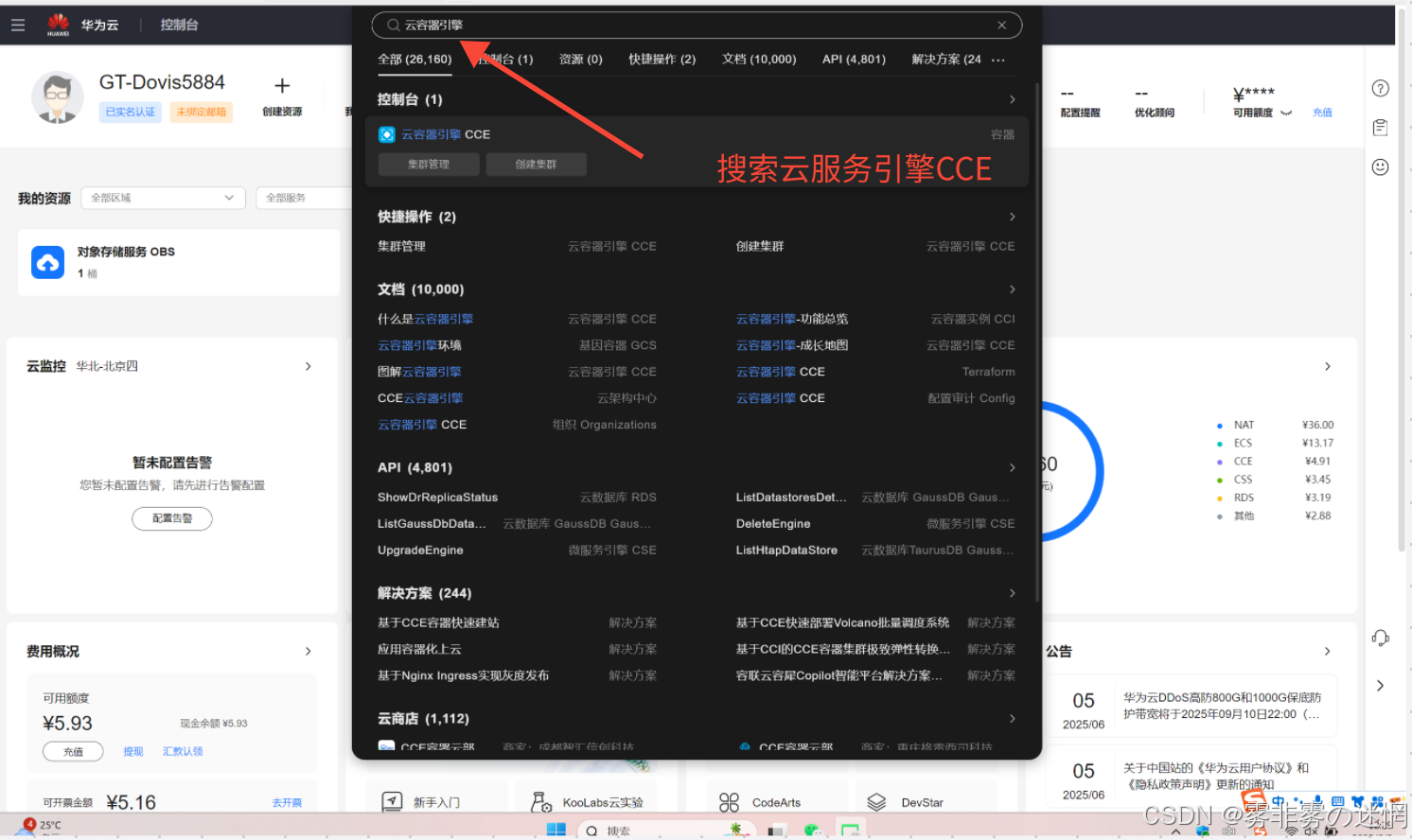
Task: Click the search input field
Action: point(691,26)
